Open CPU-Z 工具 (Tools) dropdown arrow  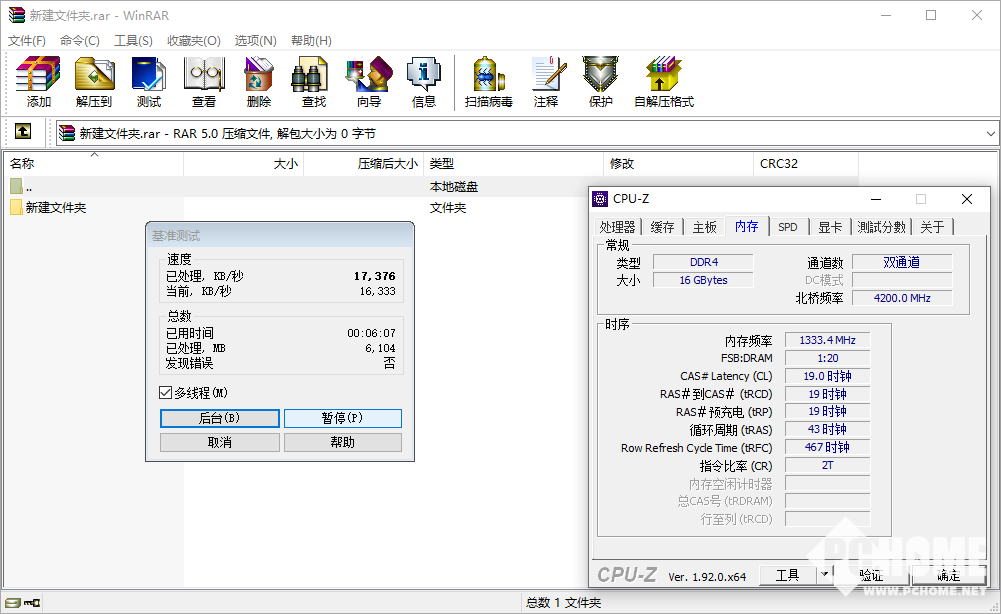pos(825,574)
